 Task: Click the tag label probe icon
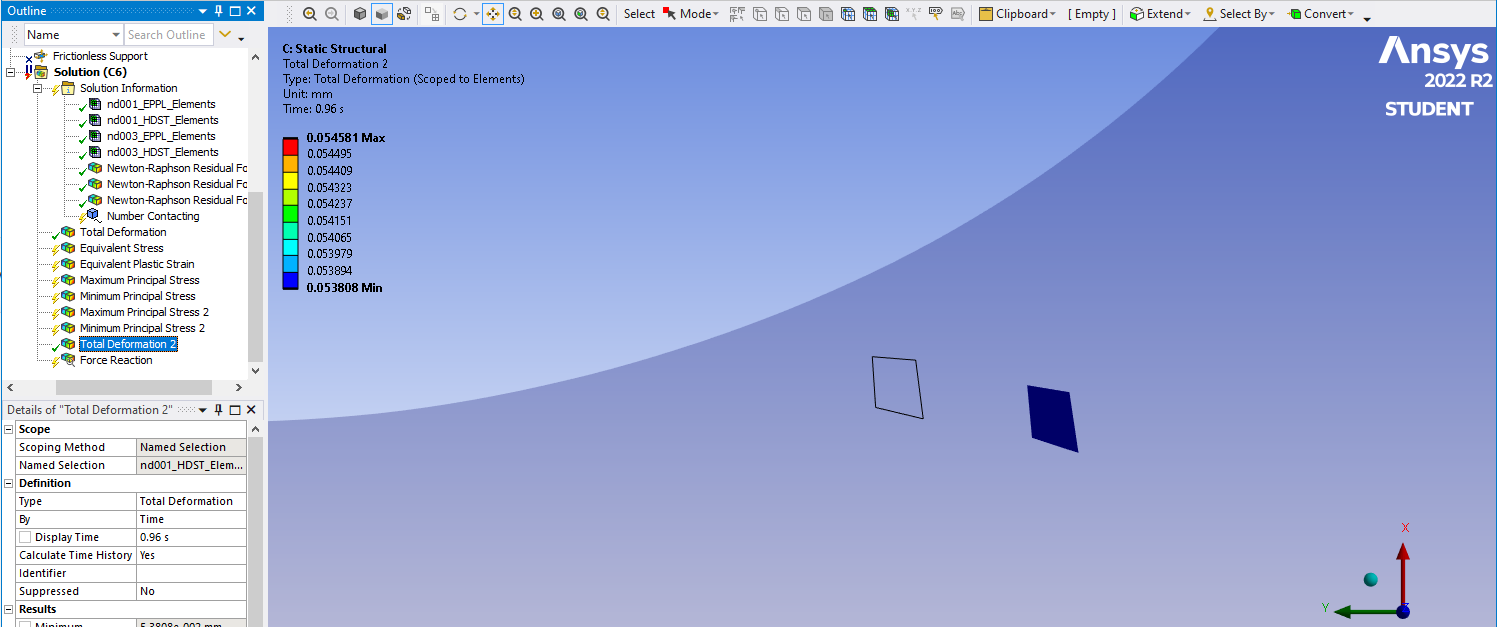(x=936, y=14)
